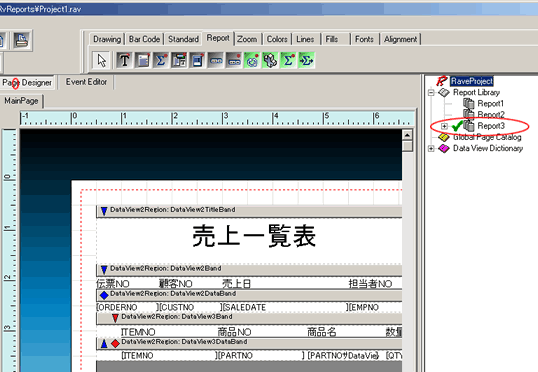
Task: Select the [SALEDATE data field
Action: click(244, 307)
